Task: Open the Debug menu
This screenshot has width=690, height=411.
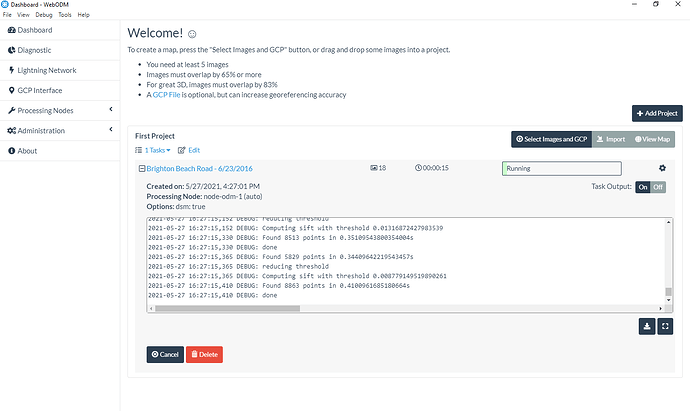Action: coord(44,15)
